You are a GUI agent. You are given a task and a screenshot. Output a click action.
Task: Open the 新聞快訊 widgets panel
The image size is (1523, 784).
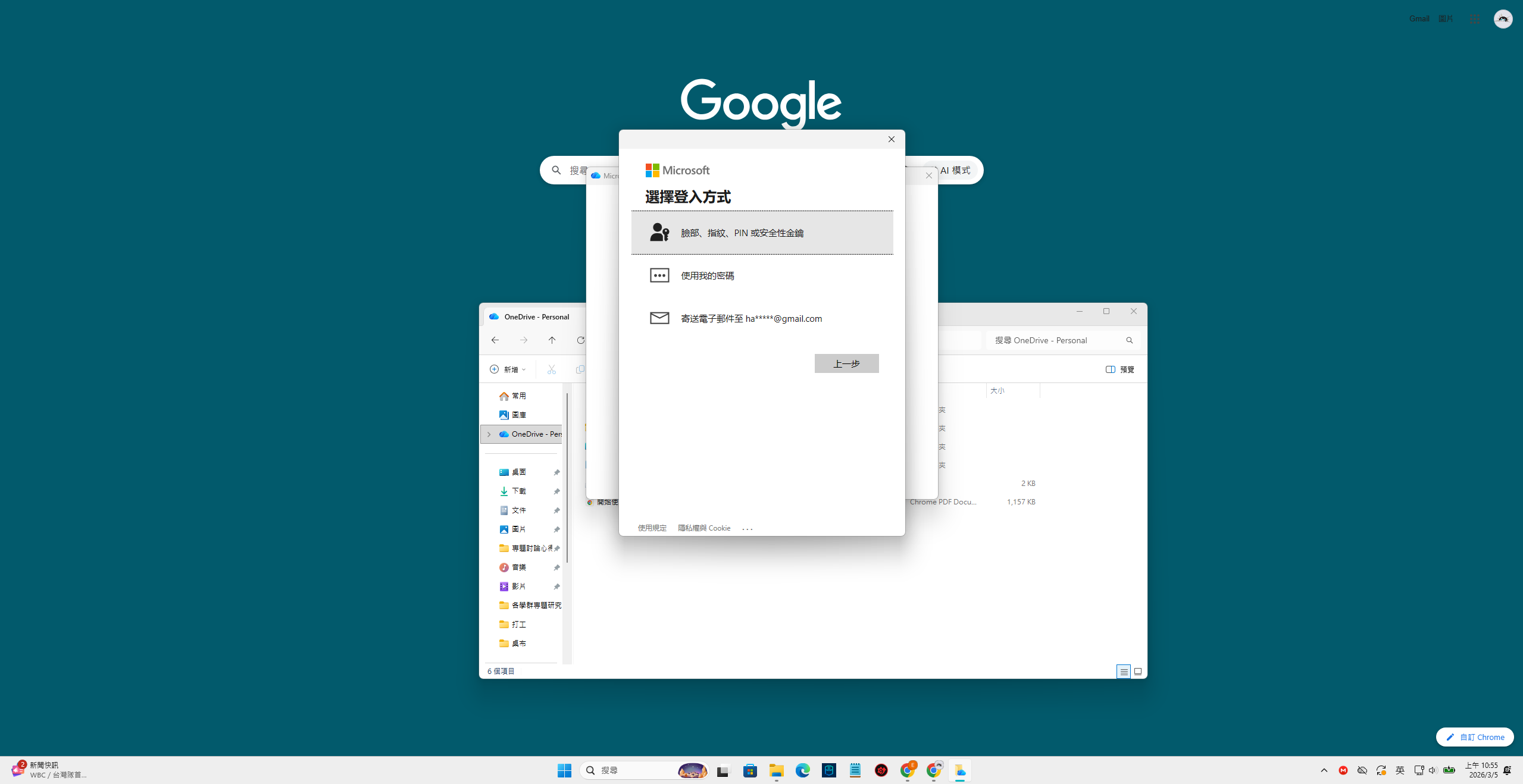pyautogui.click(x=50, y=770)
